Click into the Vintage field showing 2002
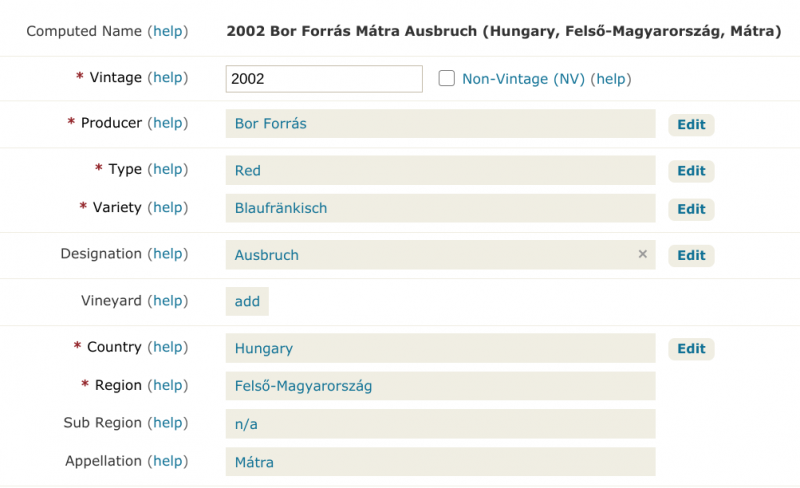Viewport: 800px width, 488px height. point(324,79)
